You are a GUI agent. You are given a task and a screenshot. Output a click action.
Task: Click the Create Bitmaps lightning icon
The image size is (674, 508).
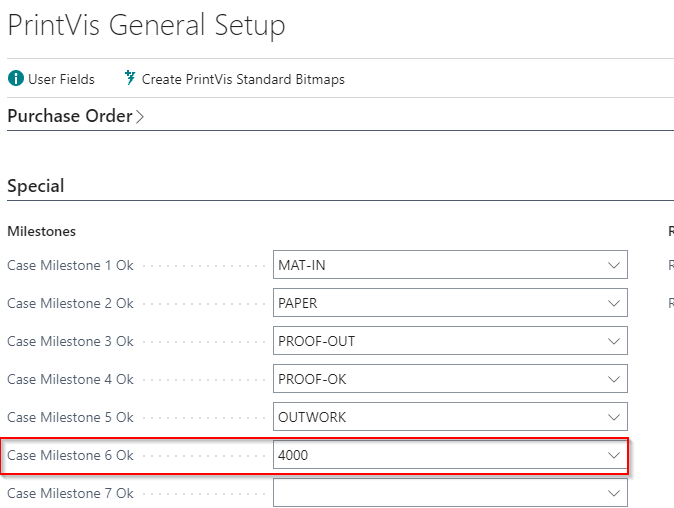pyautogui.click(x=130, y=78)
